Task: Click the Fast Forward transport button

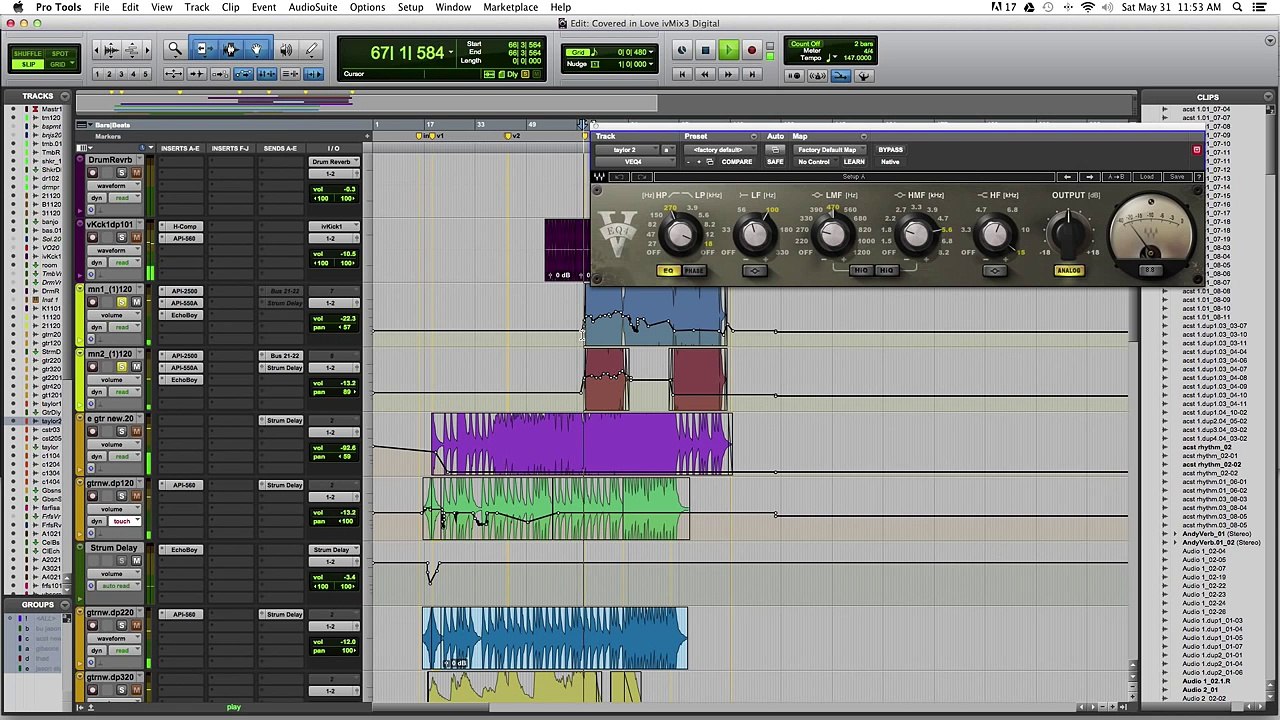Action: pos(728,74)
